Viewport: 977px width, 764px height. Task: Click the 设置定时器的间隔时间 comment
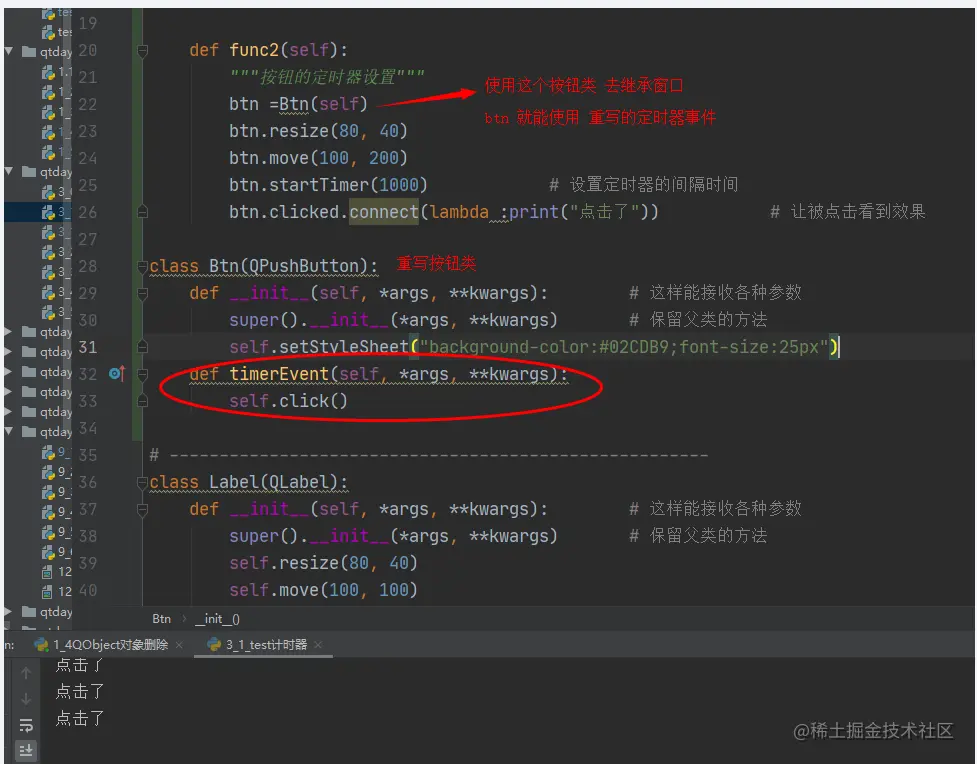(643, 184)
